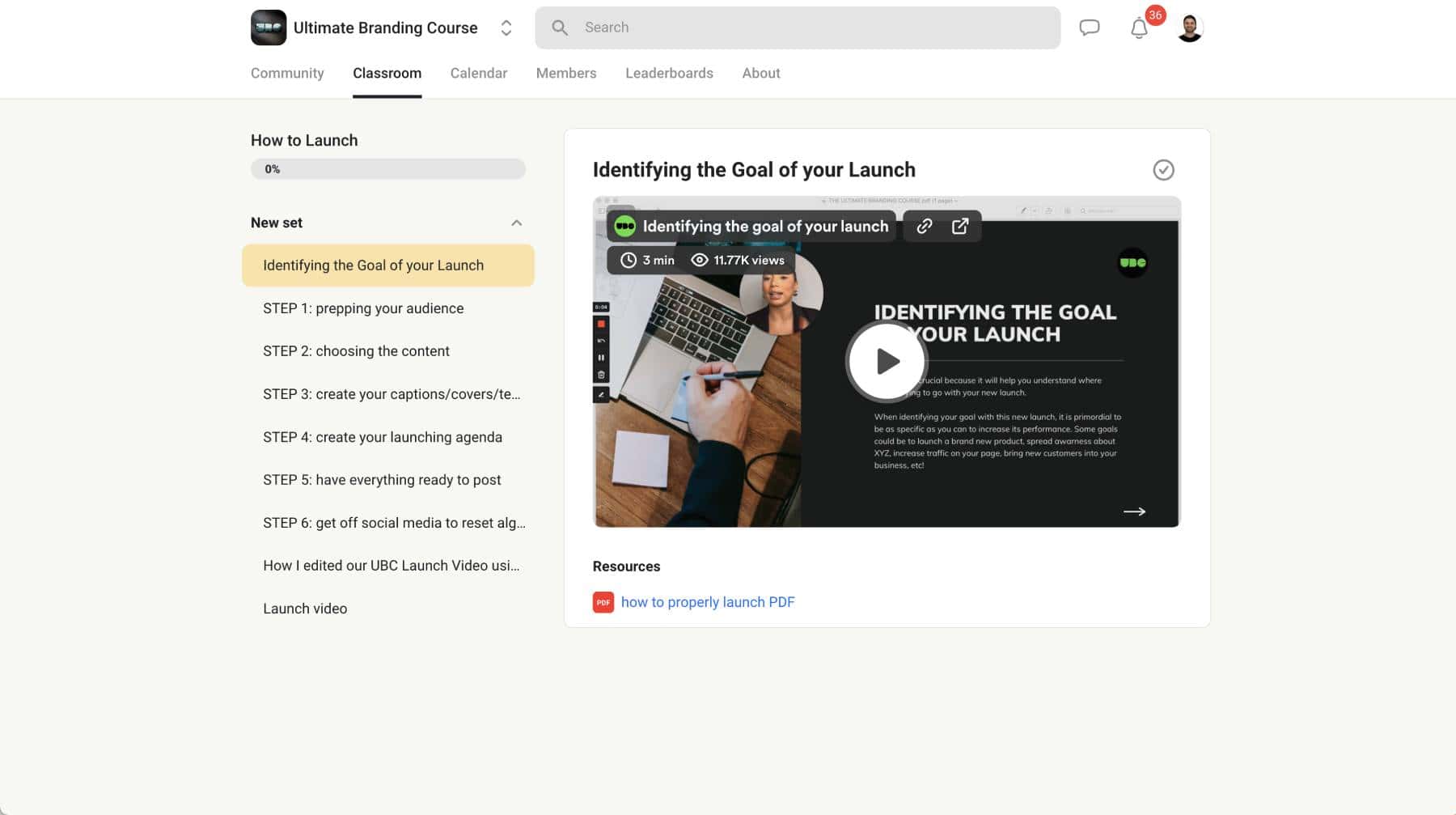This screenshot has width=1456, height=815.
Task: Select STEP 1: prepping your audience lesson
Action: click(363, 308)
